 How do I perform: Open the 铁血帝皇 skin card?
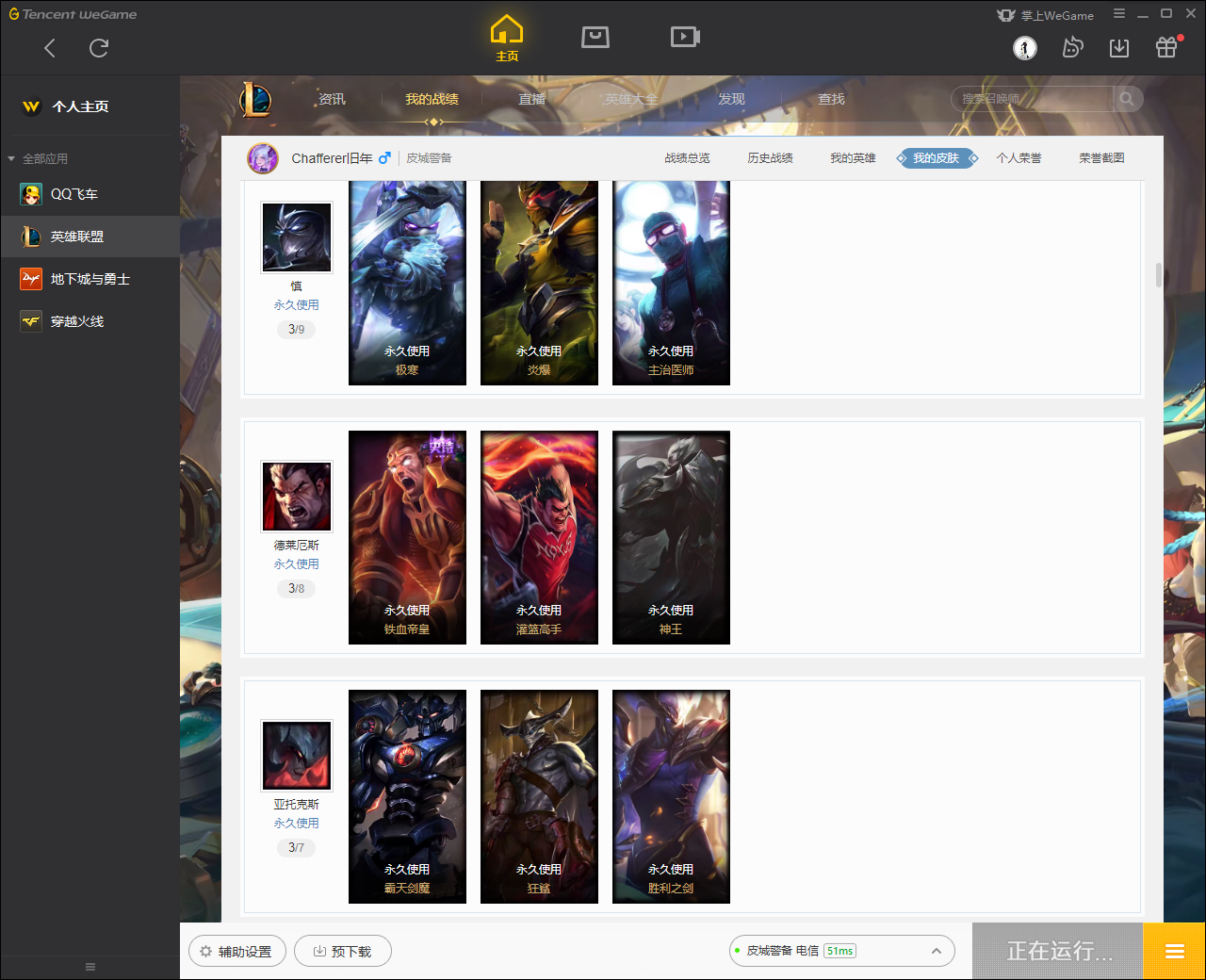tap(407, 537)
